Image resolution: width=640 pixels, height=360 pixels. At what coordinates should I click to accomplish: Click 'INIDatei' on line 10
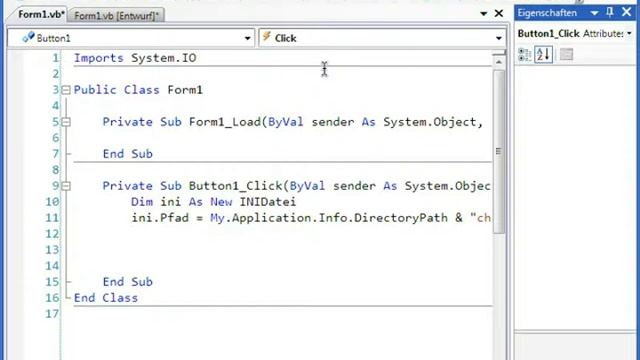point(267,202)
